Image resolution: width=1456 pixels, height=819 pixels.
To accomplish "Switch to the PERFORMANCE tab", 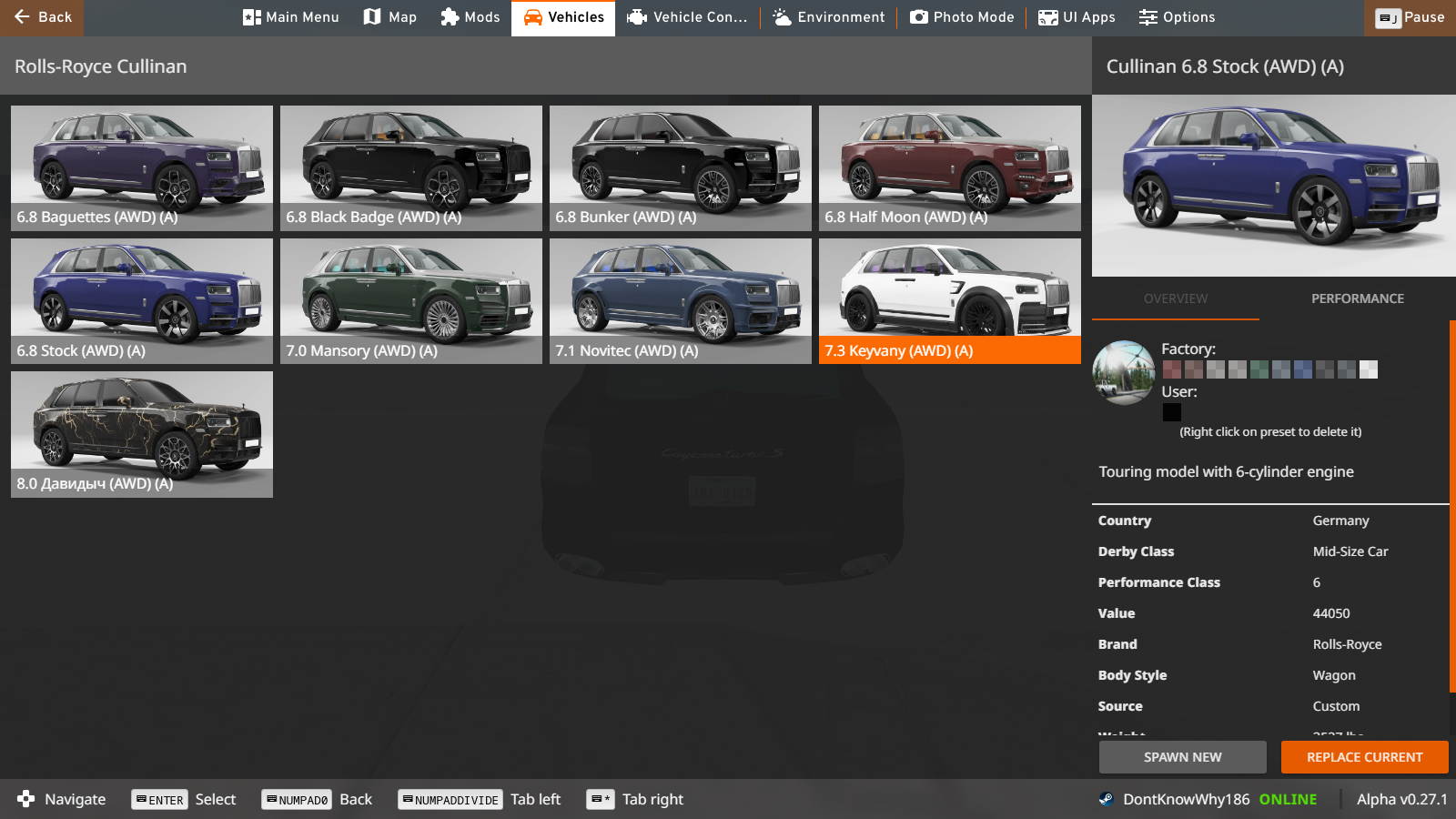I will point(1358,298).
